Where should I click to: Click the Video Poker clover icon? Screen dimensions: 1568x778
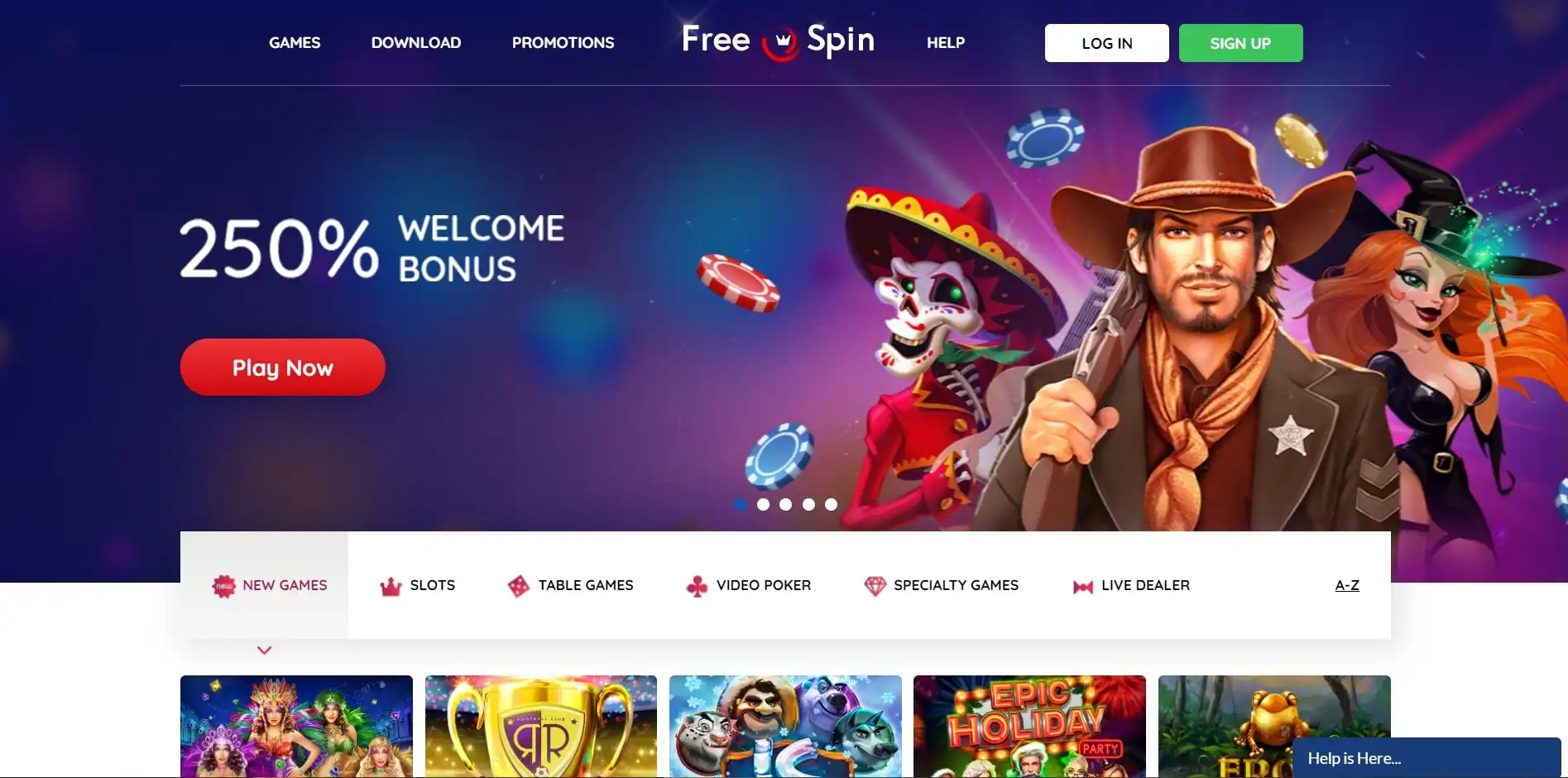pyautogui.click(x=697, y=586)
